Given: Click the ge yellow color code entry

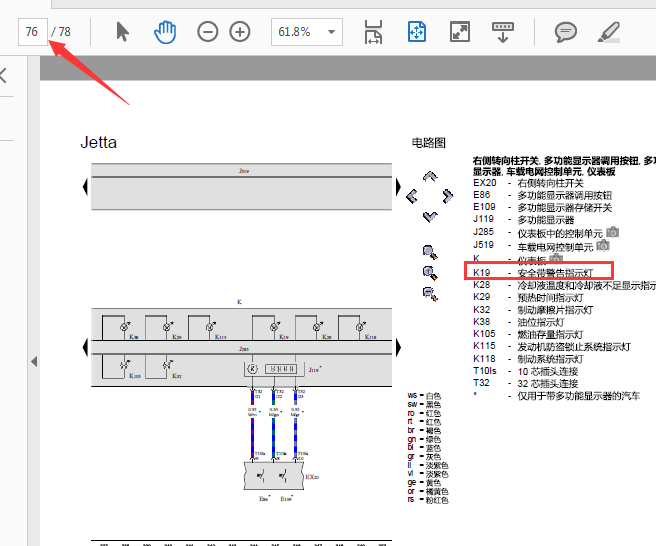Looking at the screenshot, I should (x=424, y=482).
